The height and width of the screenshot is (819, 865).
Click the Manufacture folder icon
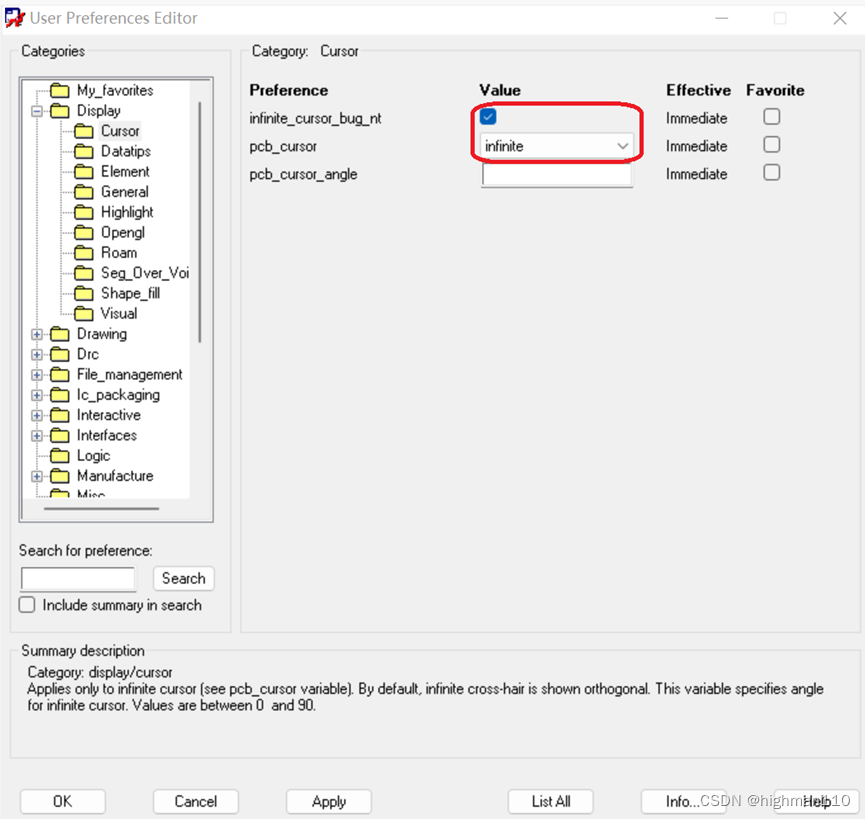tap(60, 476)
